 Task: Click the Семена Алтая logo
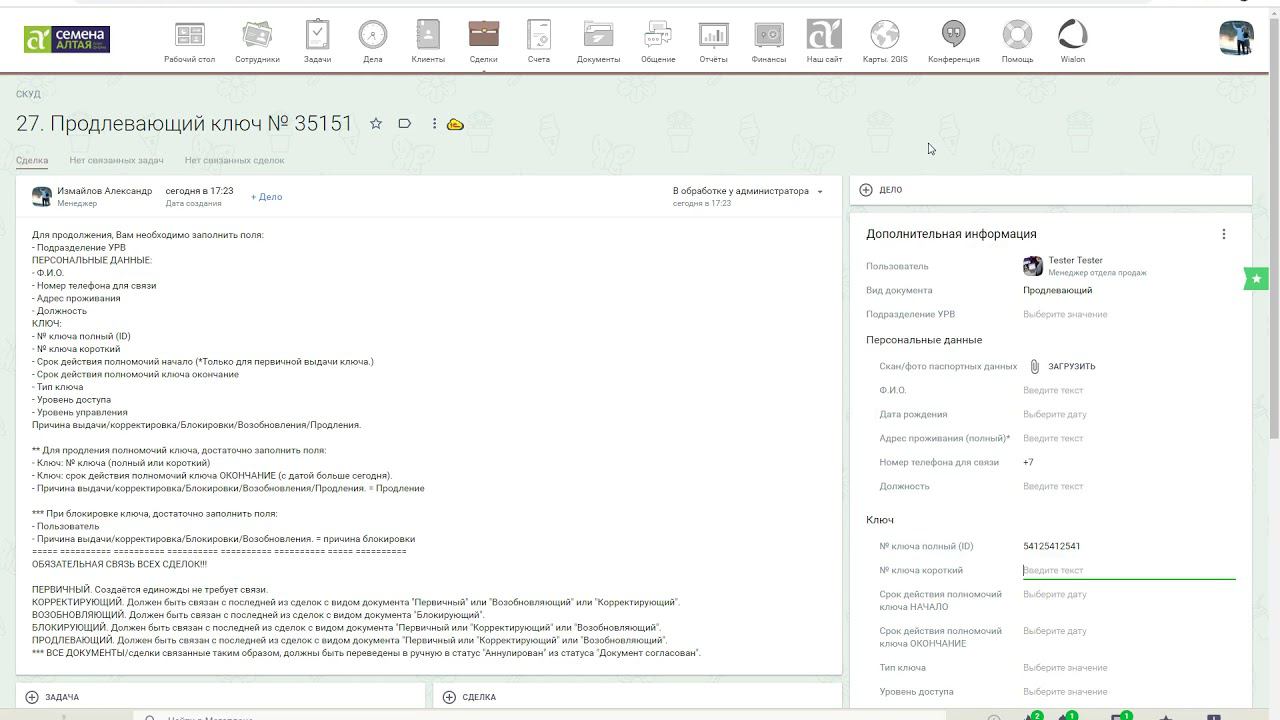pos(67,39)
